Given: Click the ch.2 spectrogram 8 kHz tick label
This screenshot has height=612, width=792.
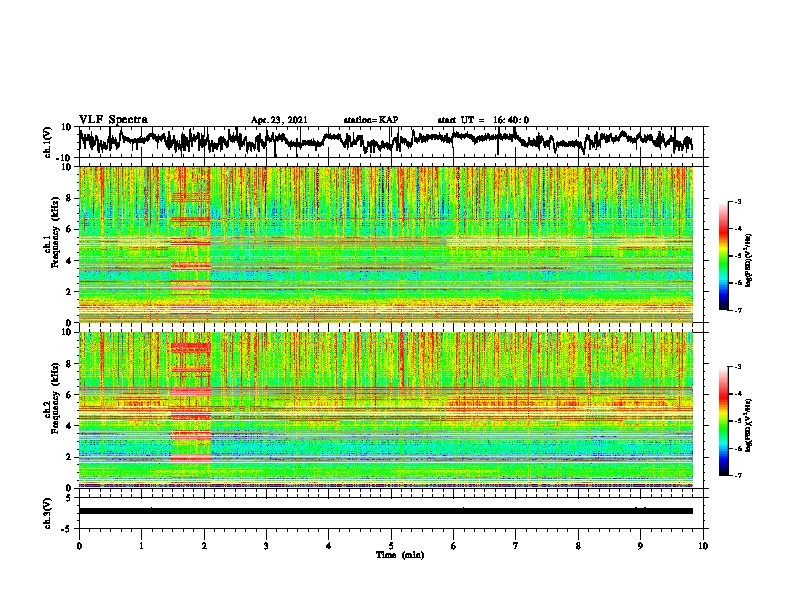Looking at the screenshot, I should pyautogui.click(x=70, y=364).
